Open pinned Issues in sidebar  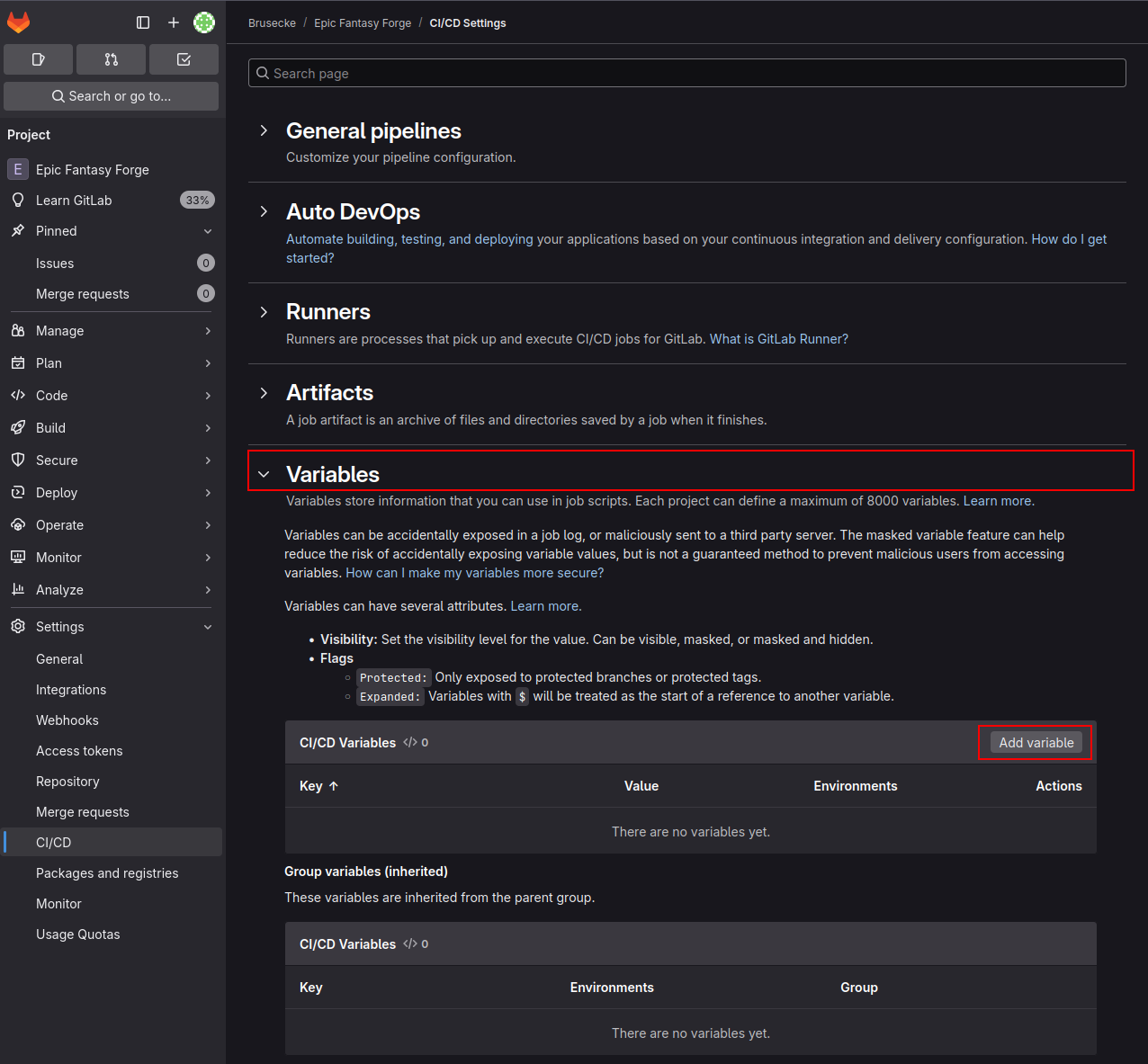point(112,263)
